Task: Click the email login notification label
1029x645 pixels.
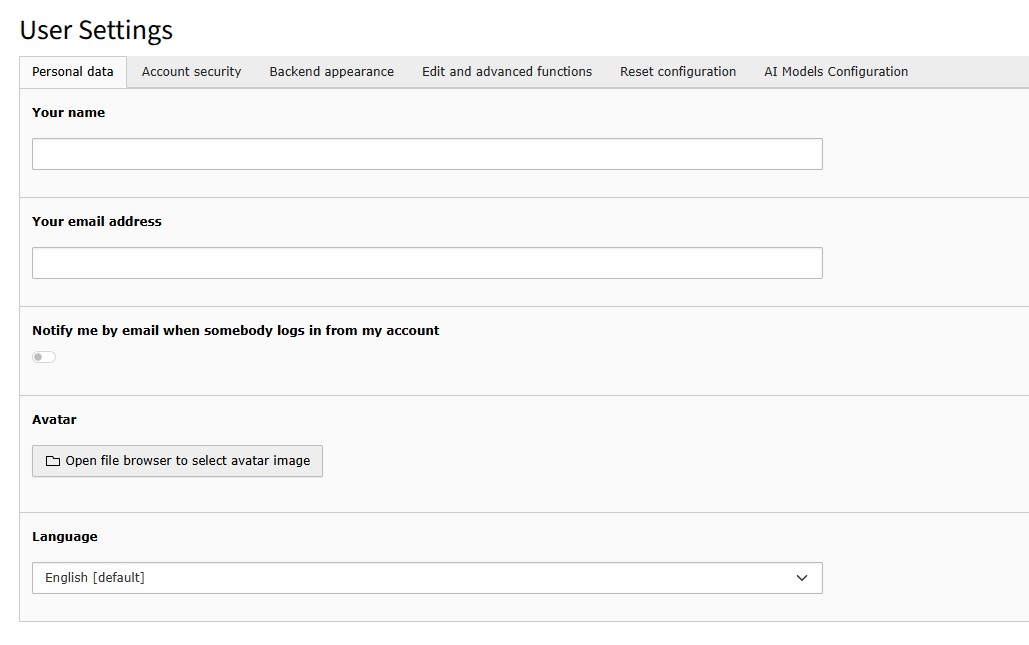Action: click(x=236, y=330)
